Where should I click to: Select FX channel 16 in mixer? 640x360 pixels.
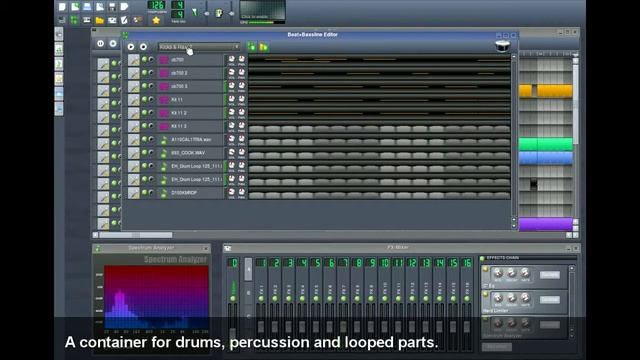point(467,263)
